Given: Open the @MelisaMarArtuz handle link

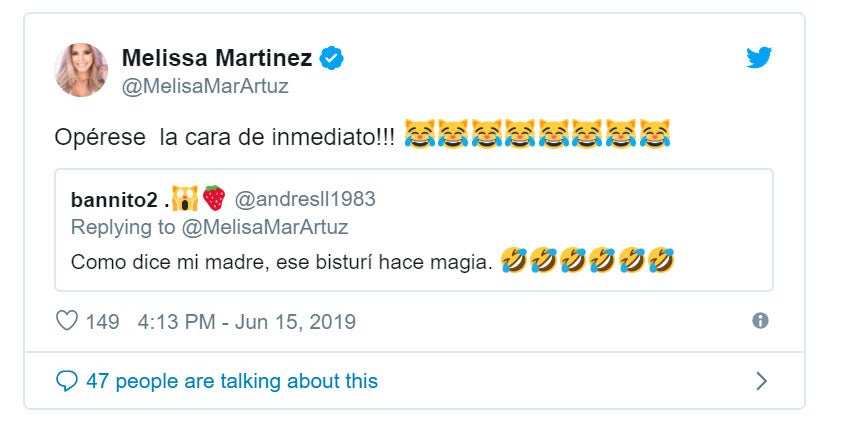Looking at the screenshot, I should (x=204, y=86).
